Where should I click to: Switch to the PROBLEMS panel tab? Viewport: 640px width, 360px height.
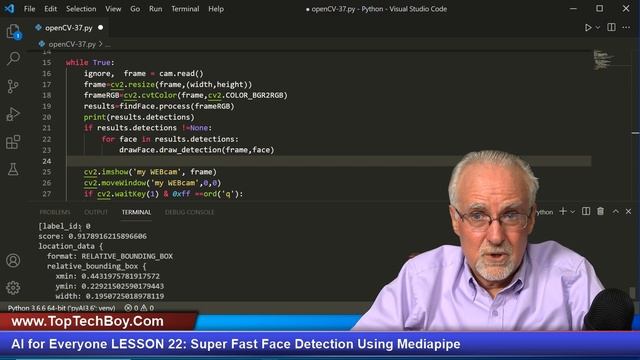click(55, 212)
